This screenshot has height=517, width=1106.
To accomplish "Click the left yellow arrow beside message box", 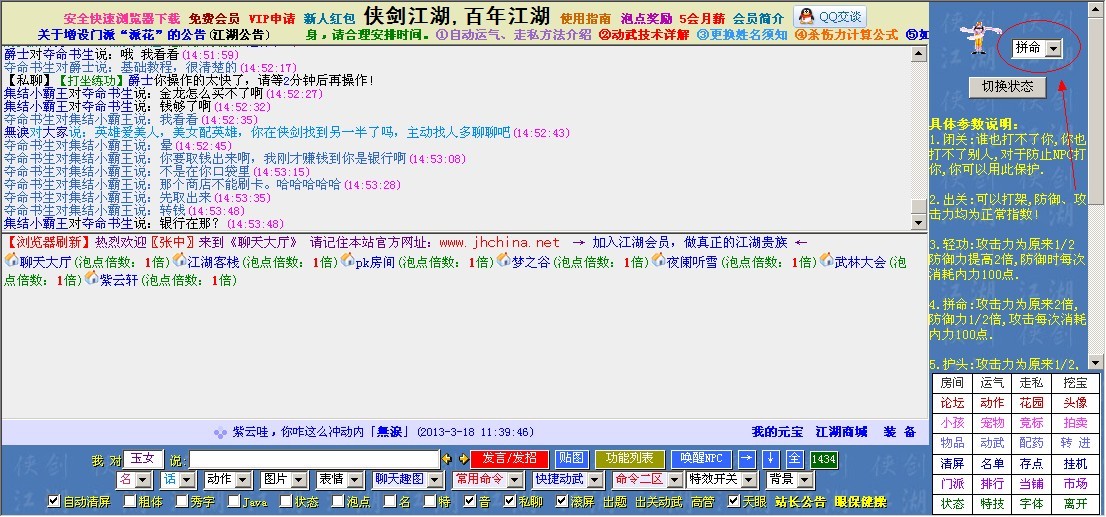I will coord(447,459).
